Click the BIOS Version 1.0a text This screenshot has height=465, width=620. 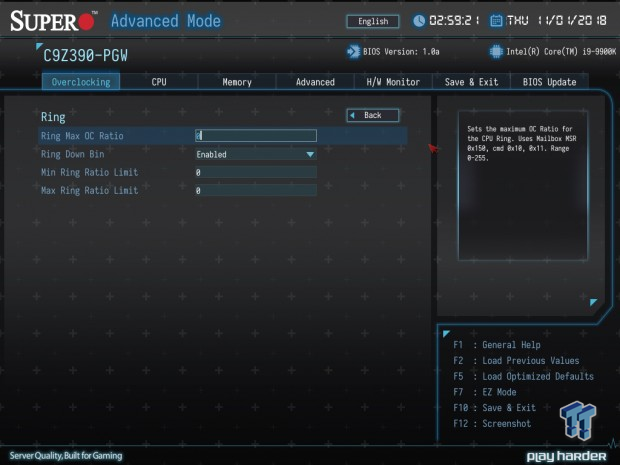pos(401,52)
